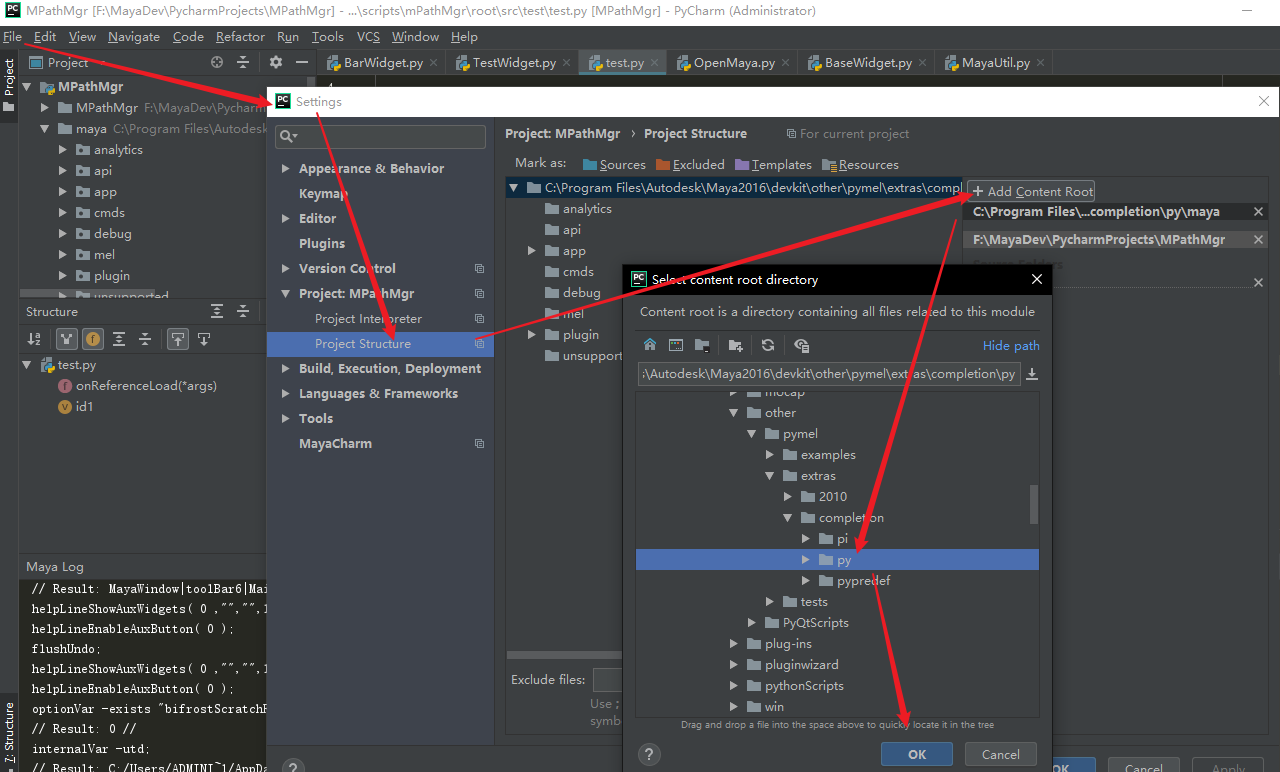Create a new folder in directory chooser
This screenshot has width=1280, height=772.
[x=736, y=345]
